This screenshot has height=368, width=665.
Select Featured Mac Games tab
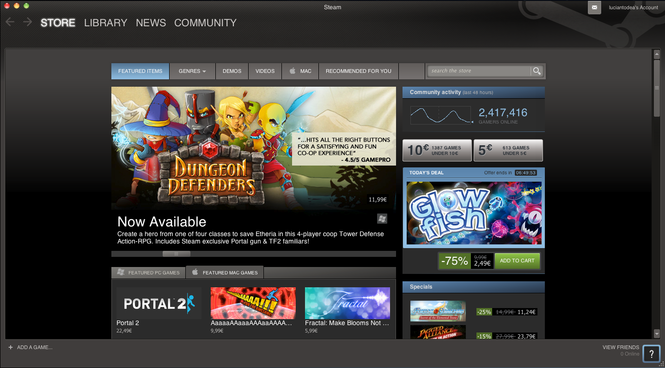[225, 272]
